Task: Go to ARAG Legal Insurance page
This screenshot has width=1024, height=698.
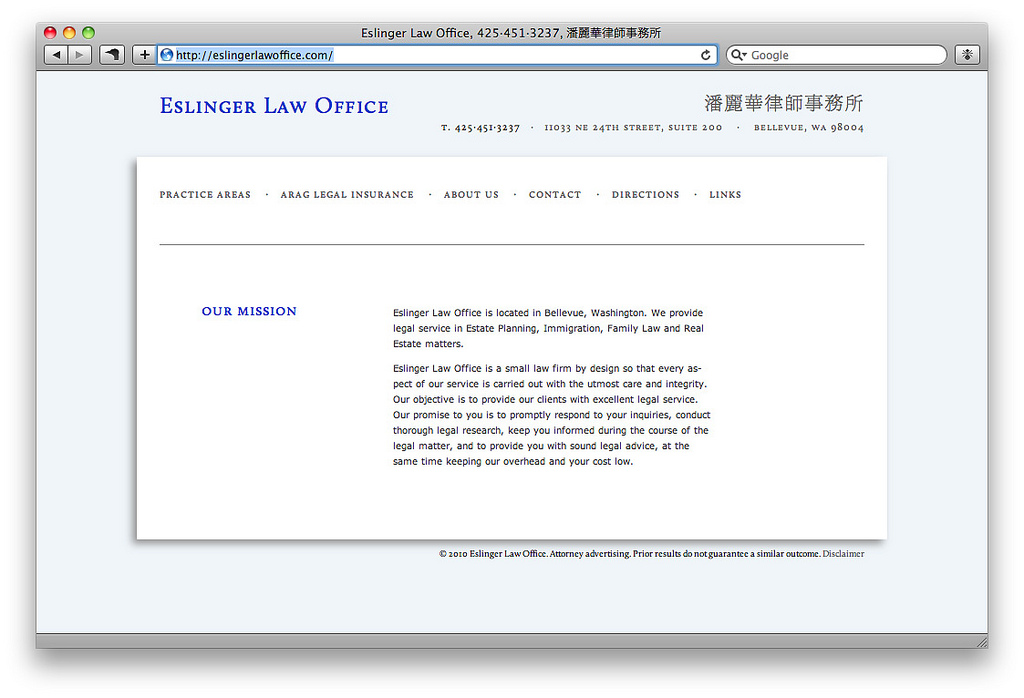Action: [347, 195]
